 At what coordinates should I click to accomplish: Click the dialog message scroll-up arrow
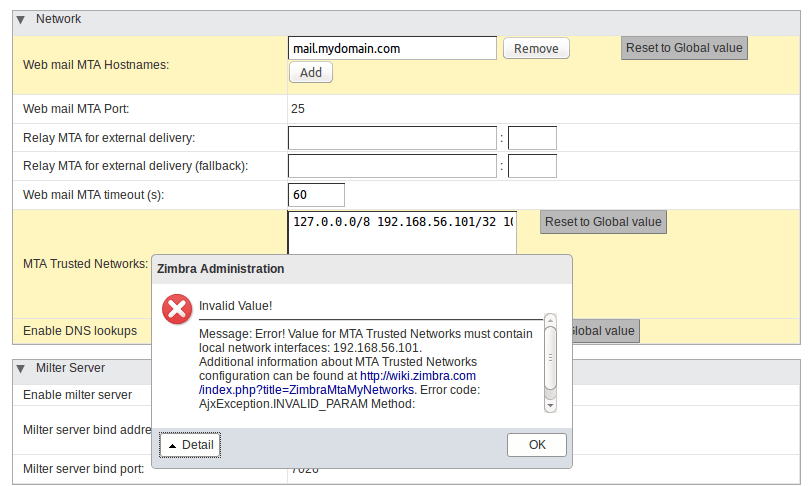(x=551, y=320)
